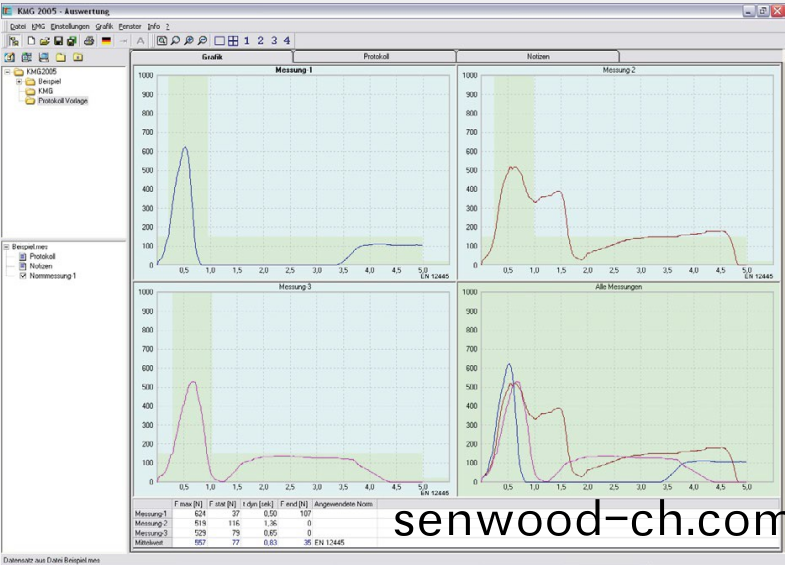Collapse the Beispiel.mes tree node

[x=6, y=246]
